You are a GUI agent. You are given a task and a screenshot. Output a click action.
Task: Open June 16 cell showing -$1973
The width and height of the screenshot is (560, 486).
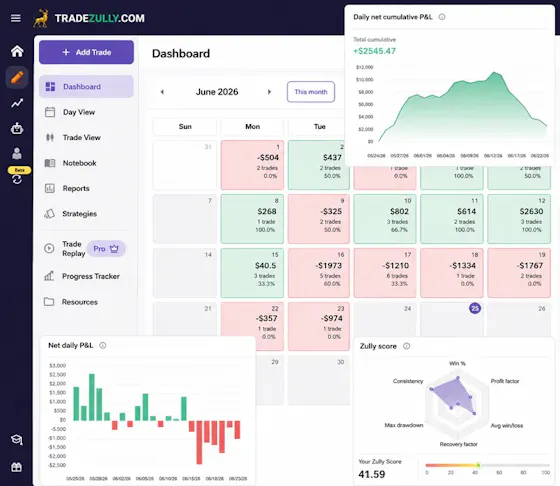[x=319, y=273]
